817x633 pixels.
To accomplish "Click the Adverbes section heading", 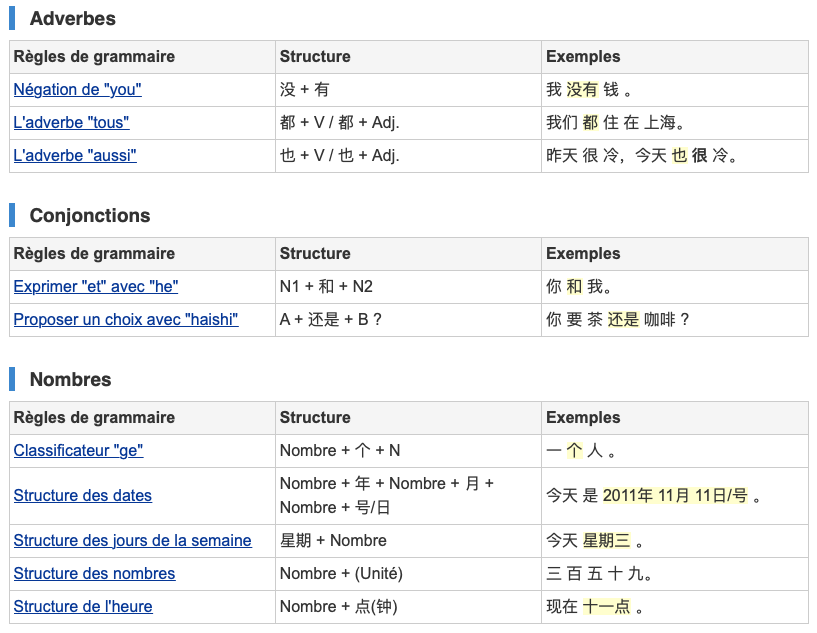I will tap(72, 19).
